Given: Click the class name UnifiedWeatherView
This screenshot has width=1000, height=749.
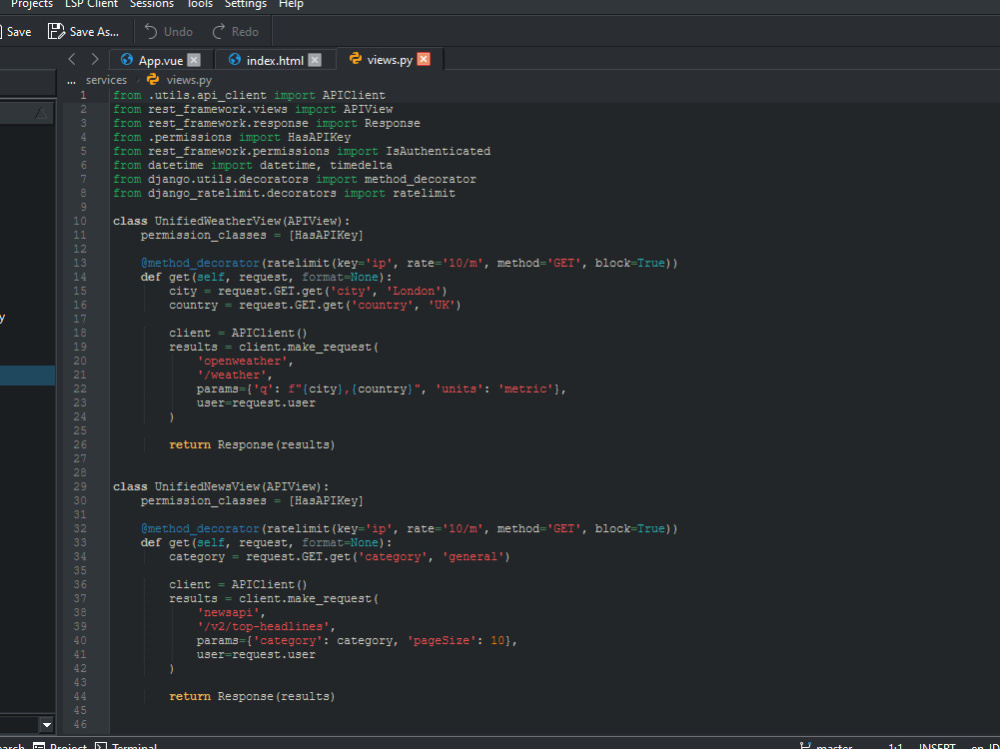Looking at the screenshot, I should tap(217, 221).
